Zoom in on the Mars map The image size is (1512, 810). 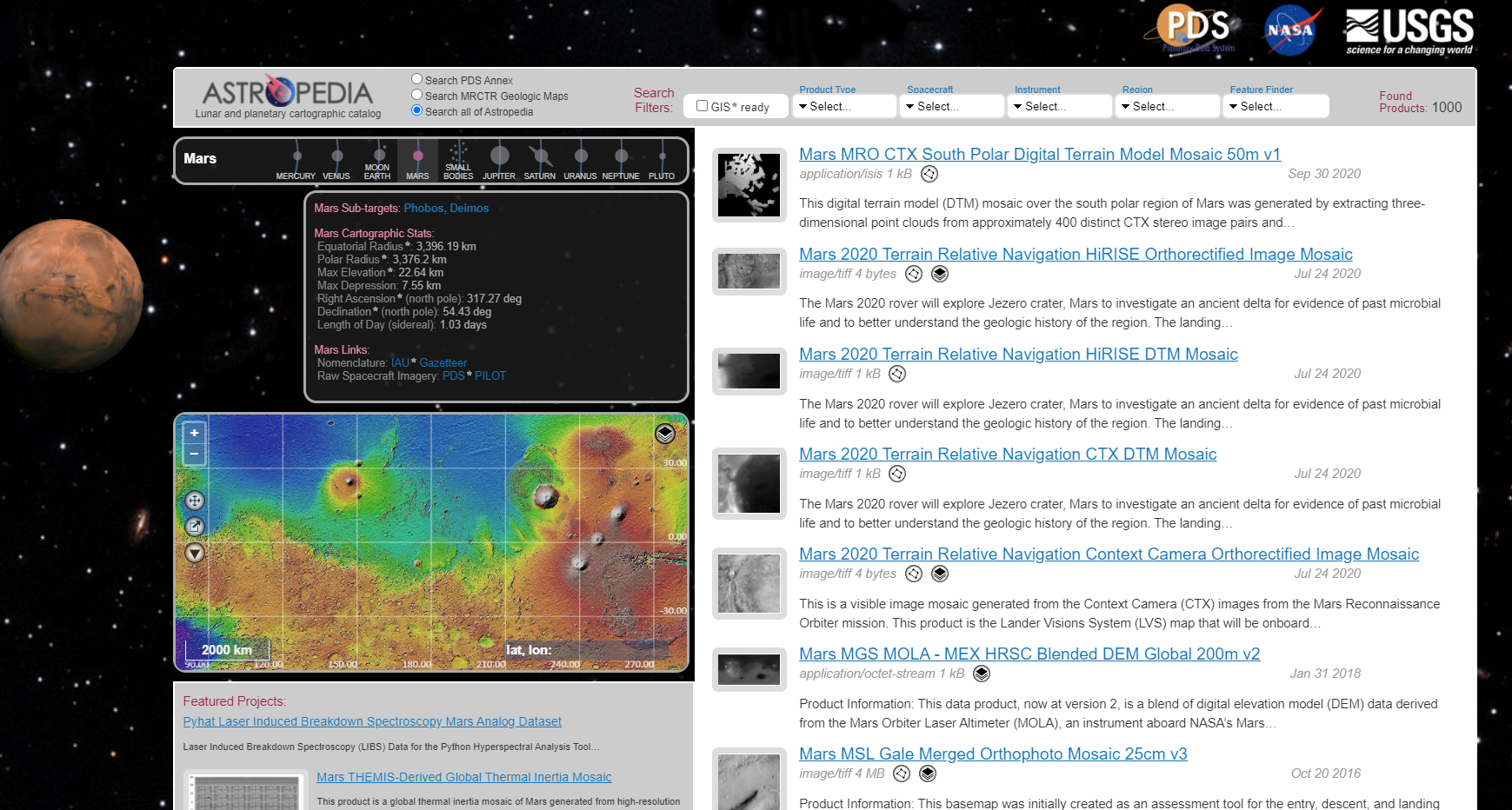(194, 433)
